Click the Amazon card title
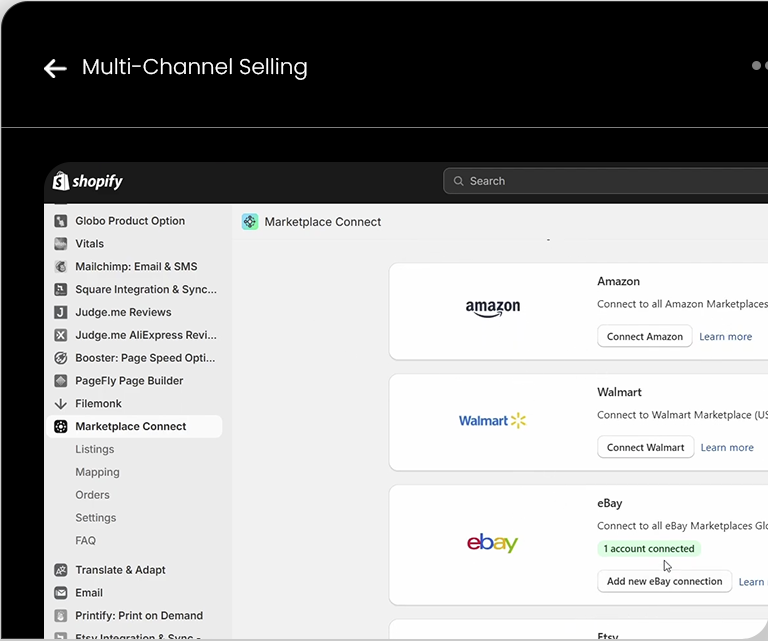The width and height of the screenshot is (768, 641). 618,281
